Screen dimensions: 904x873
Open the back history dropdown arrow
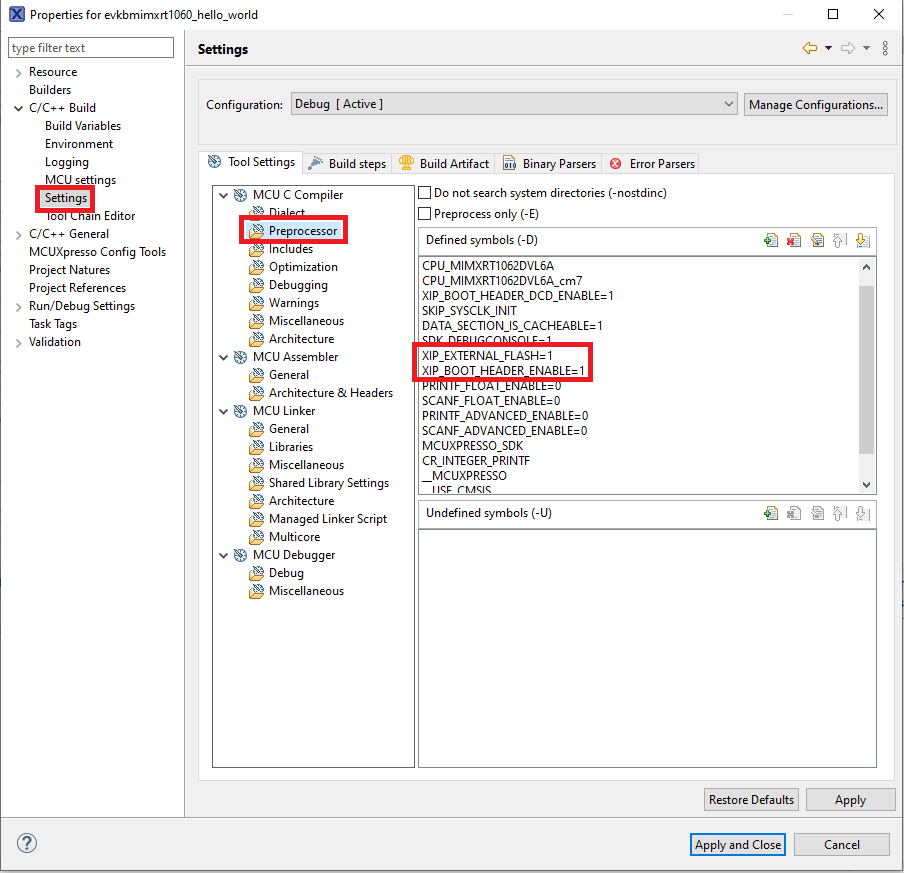click(x=828, y=48)
